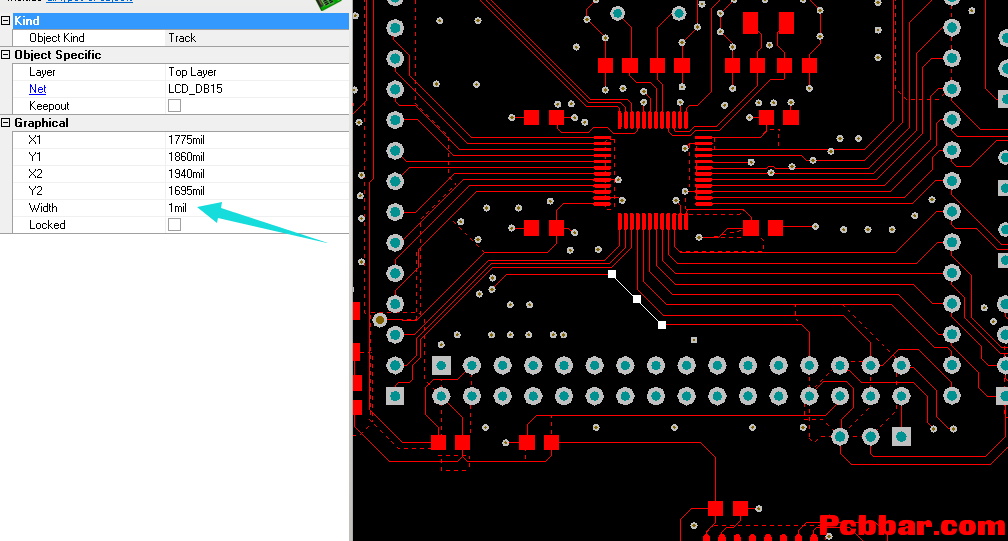Collapse the Graphical section
The height and width of the screenshot is (541, 1008).
click(x=6, y=123)
